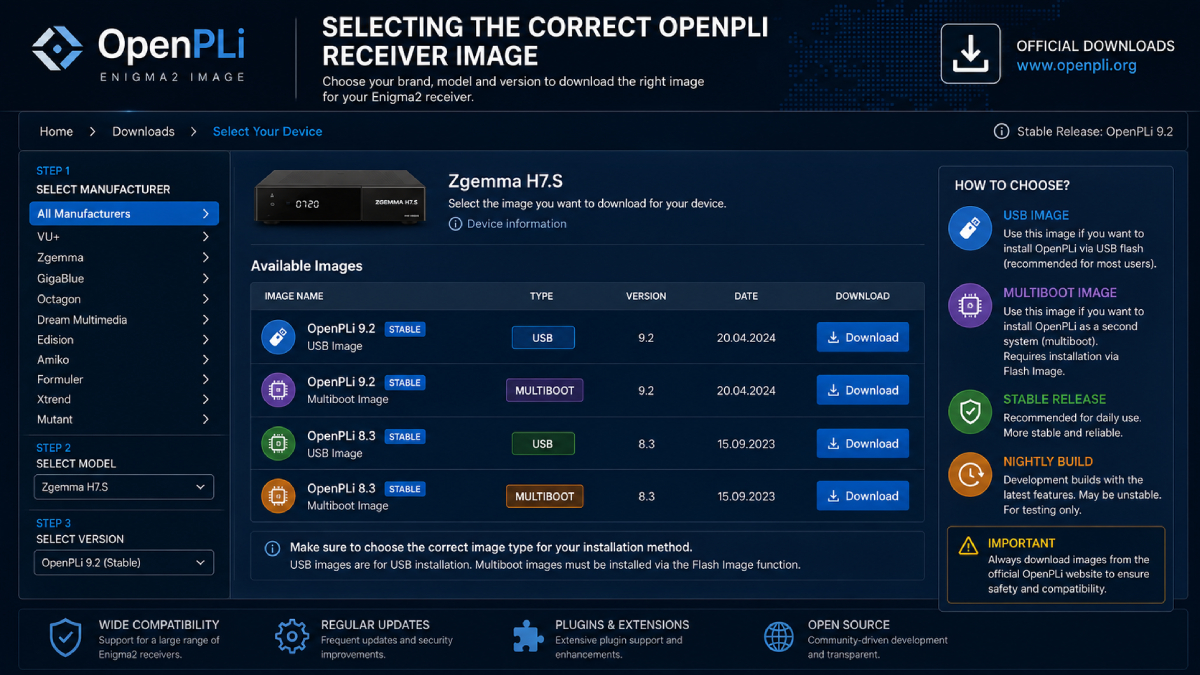Click Select Your Device breadcrumb
Viewport: 1200px width, 675px height.
tap(268, 131)
